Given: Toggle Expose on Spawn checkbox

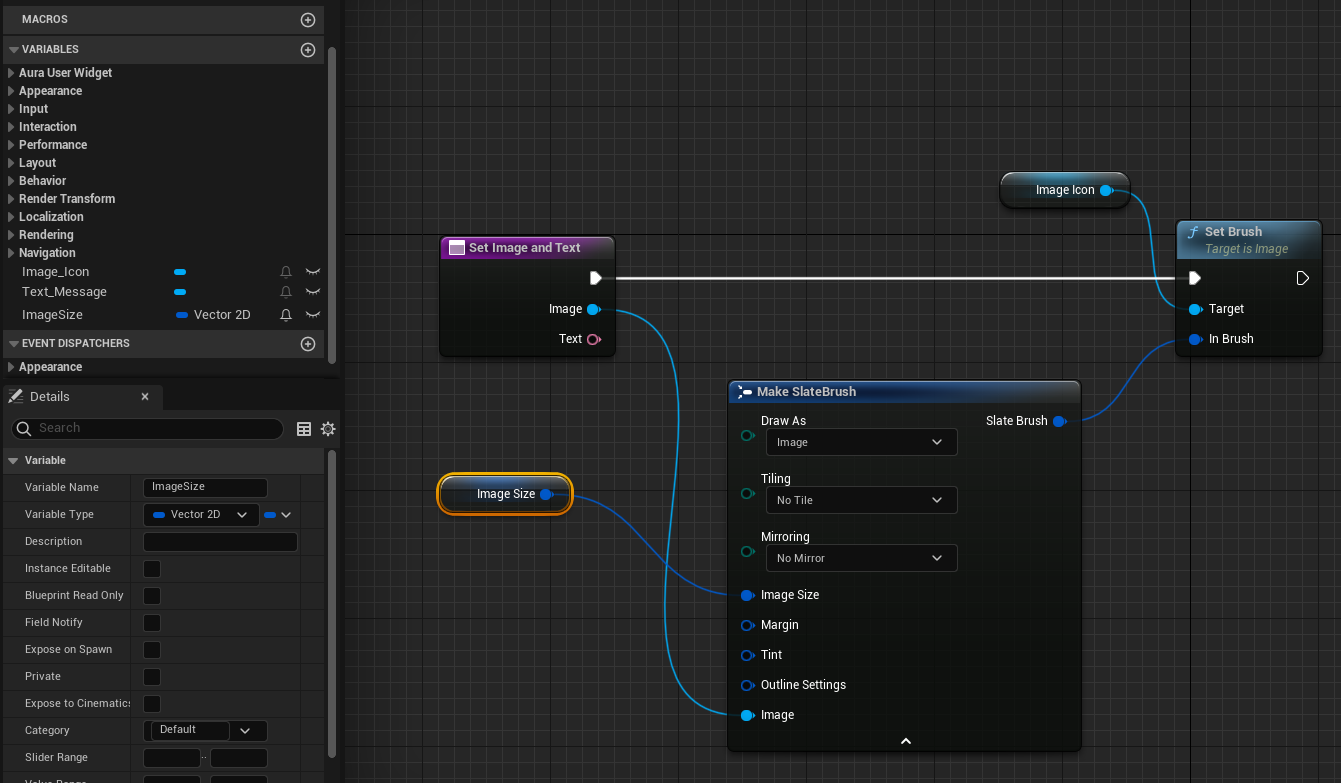Looking at the screenshot, I should click(152, 650).
